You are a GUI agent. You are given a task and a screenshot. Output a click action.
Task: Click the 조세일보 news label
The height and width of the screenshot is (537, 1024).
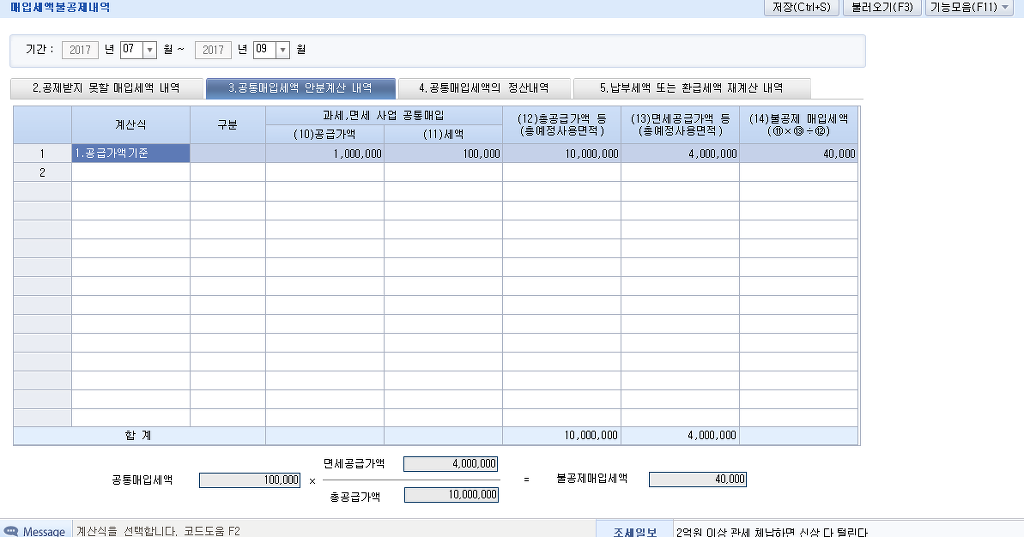tap(634, 531)
